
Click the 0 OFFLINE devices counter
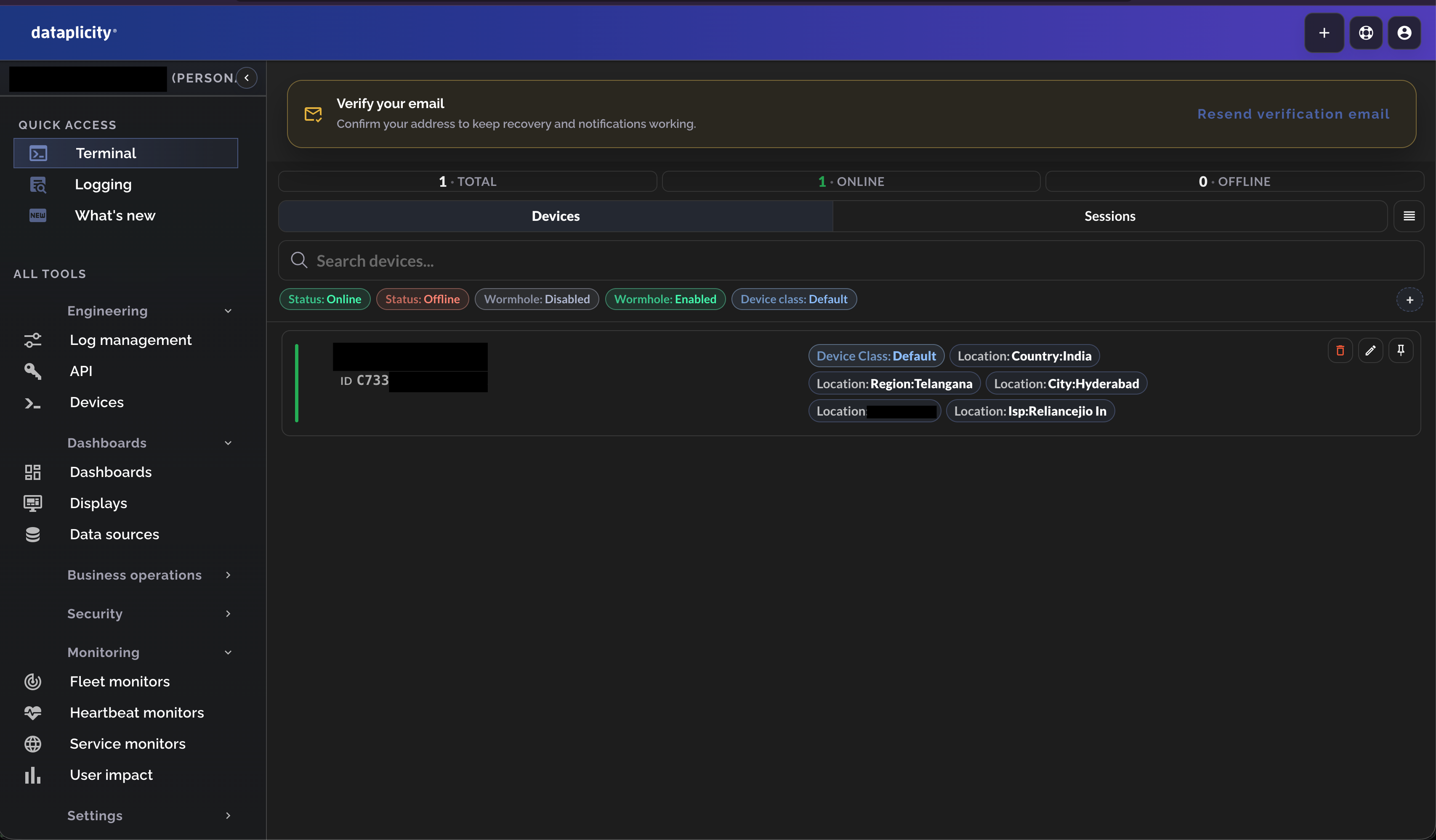tap(1234, 182)
